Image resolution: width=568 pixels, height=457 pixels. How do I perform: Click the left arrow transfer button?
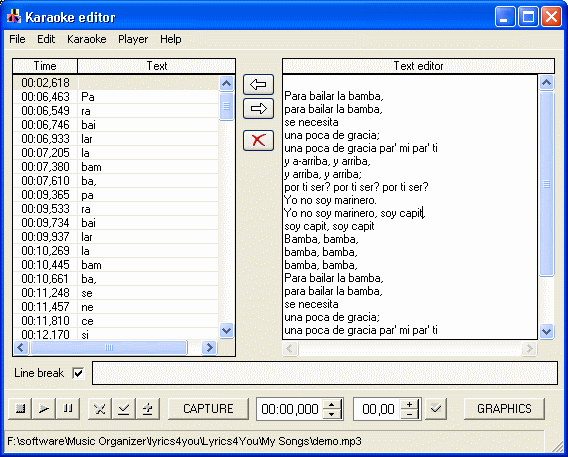[258, 85]
